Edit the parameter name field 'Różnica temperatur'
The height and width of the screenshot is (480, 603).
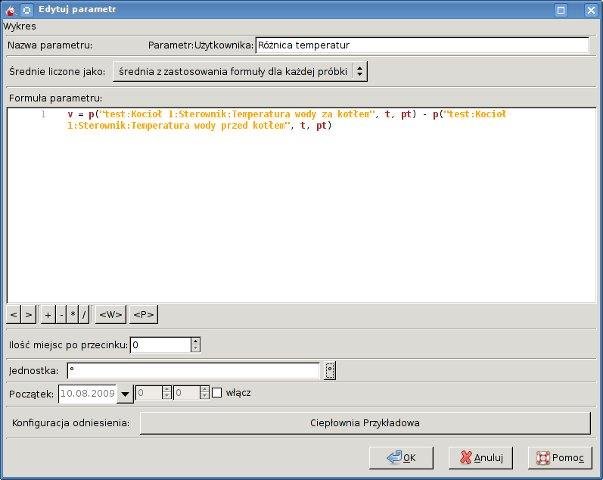pos(422,45)
